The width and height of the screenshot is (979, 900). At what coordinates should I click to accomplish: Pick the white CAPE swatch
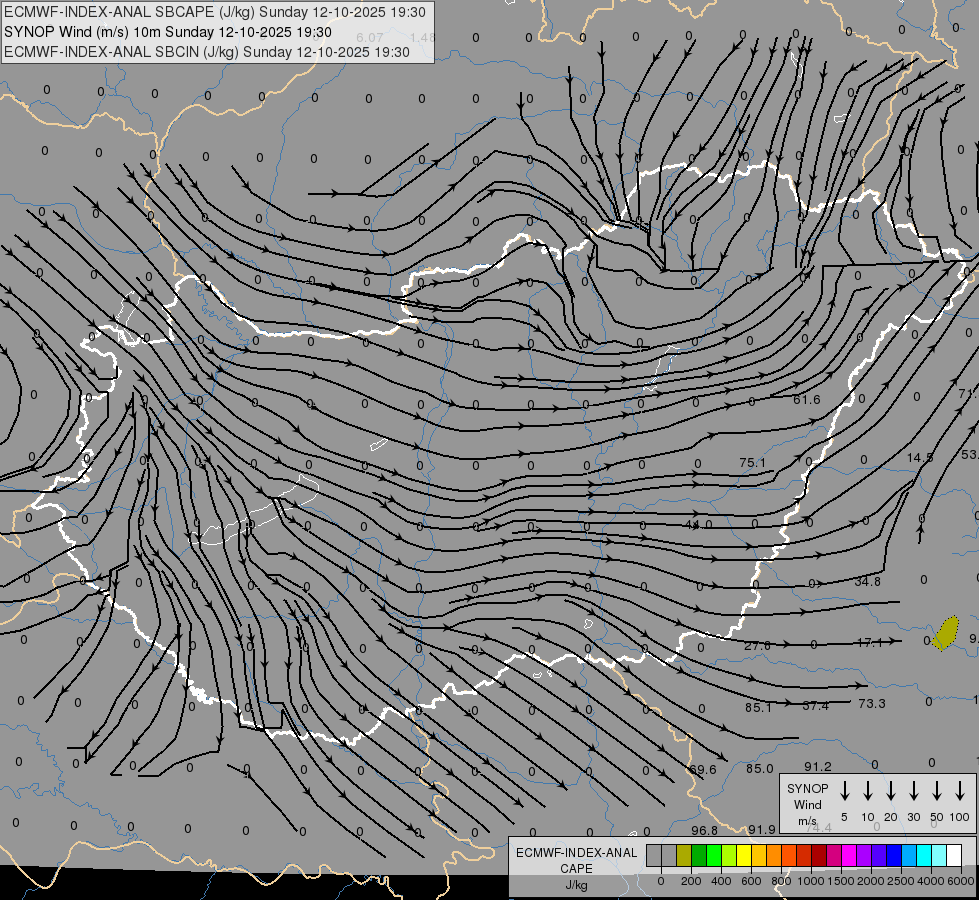click(953, 855)
